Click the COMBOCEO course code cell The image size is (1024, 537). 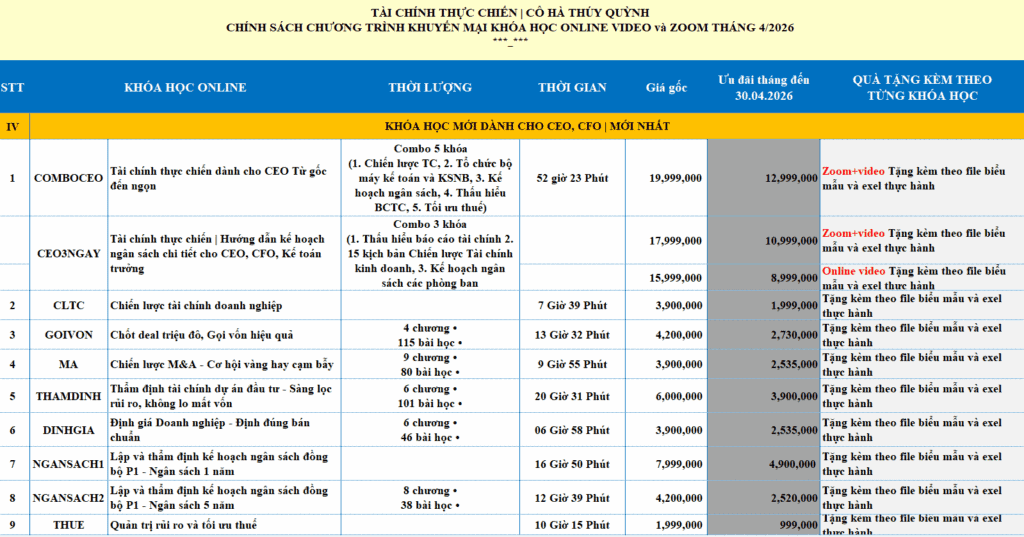point(68,178)
